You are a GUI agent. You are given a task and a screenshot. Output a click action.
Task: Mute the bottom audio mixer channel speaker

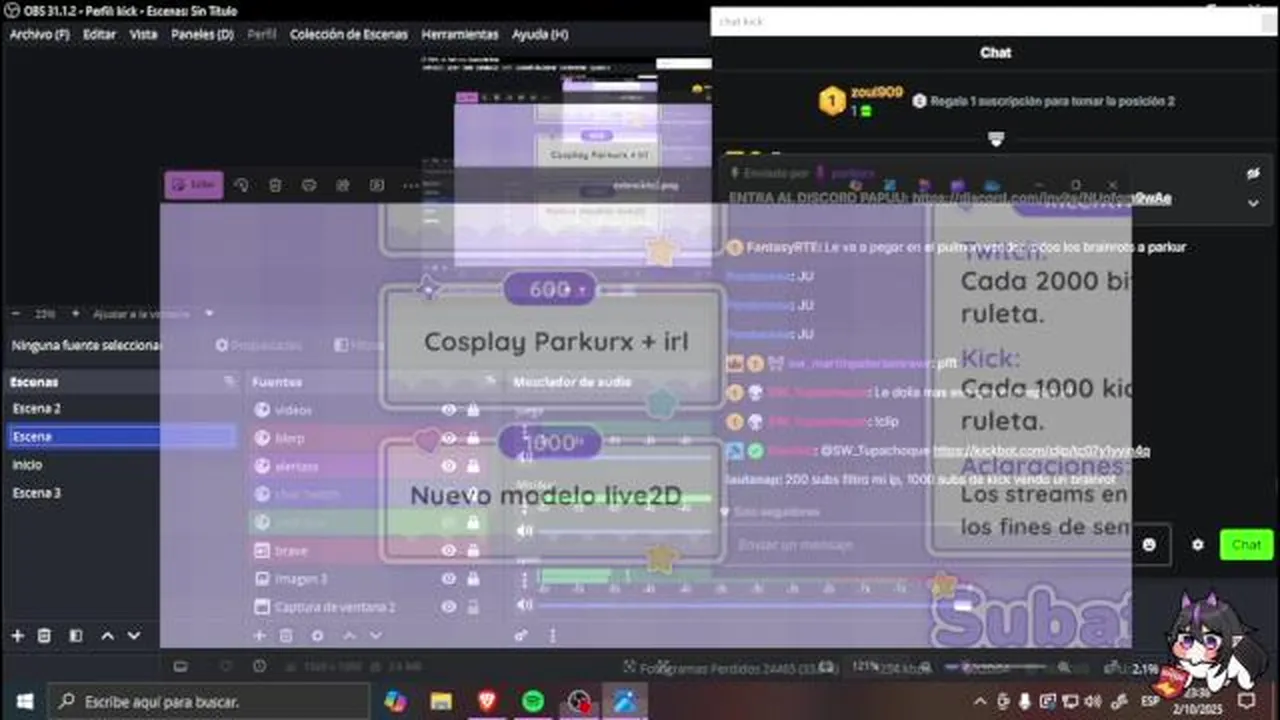[x=524, y=605]
